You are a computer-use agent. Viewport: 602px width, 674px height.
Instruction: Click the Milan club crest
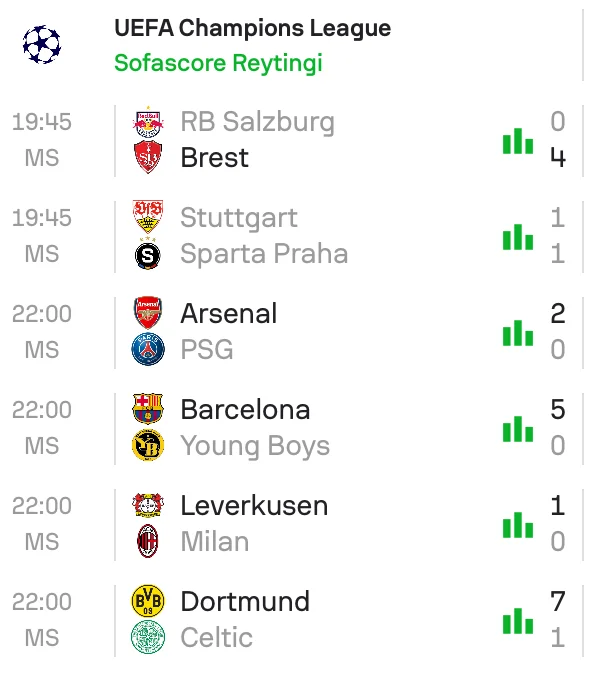148,542
